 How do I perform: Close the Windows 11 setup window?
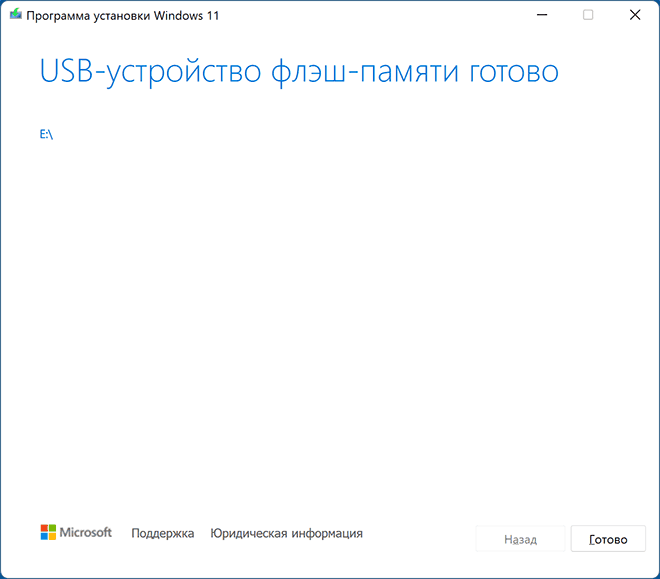click(x=635, y=15)
